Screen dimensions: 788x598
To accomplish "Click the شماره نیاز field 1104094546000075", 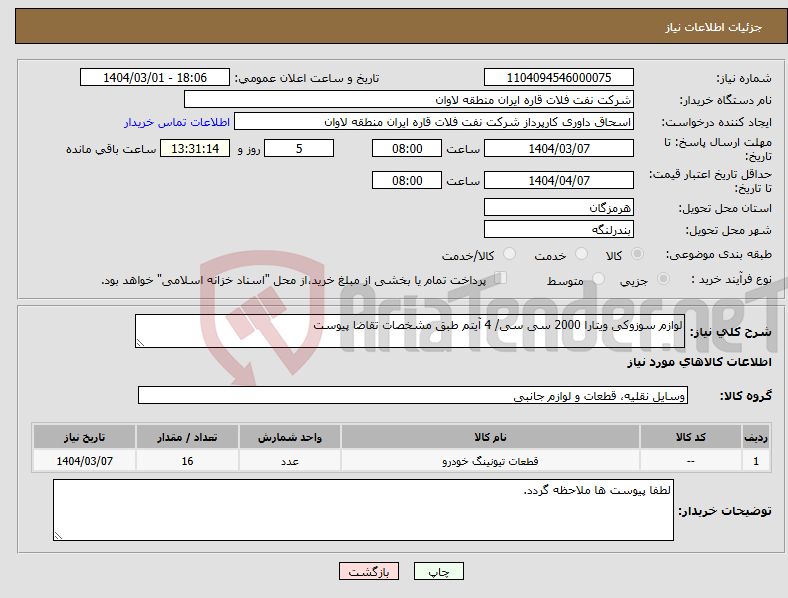I will (x=558, y=77).
